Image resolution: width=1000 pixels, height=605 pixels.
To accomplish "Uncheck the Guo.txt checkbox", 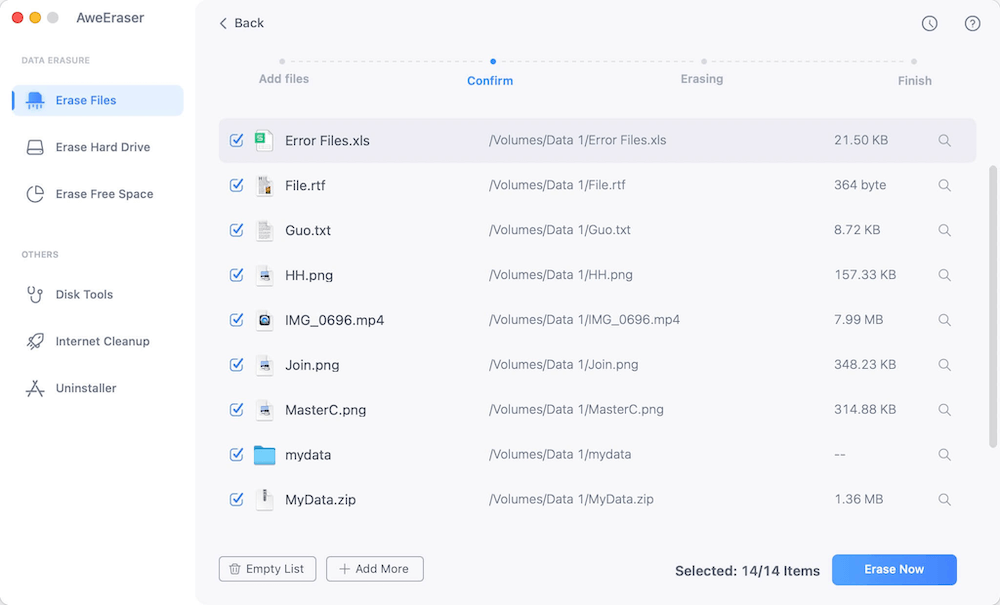I will (x=236, y=230).
